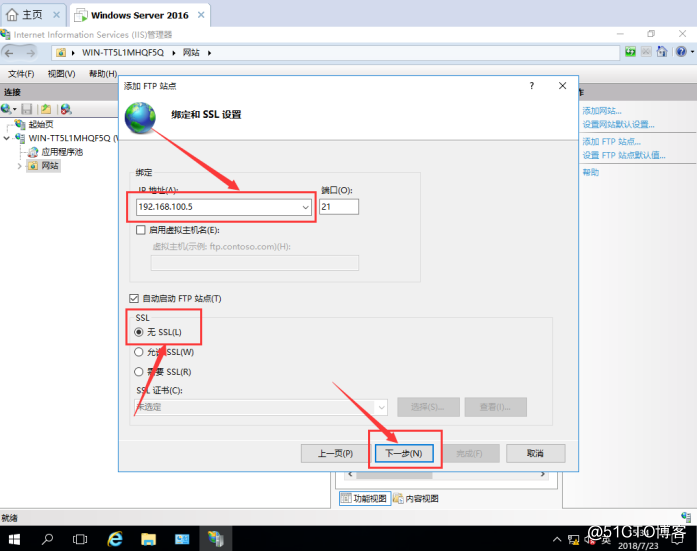Click the virtual host name text field
697x551 pixels.
coord(255,263)
